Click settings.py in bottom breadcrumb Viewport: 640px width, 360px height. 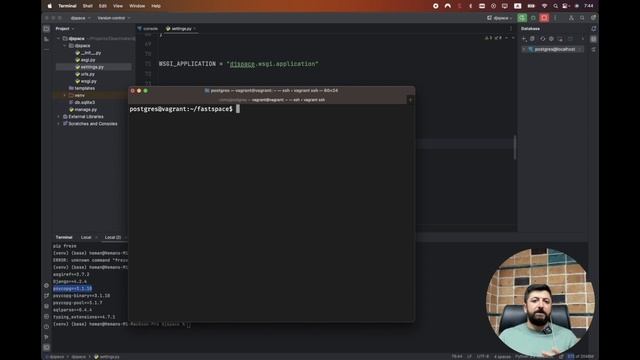tap(107, 357)
